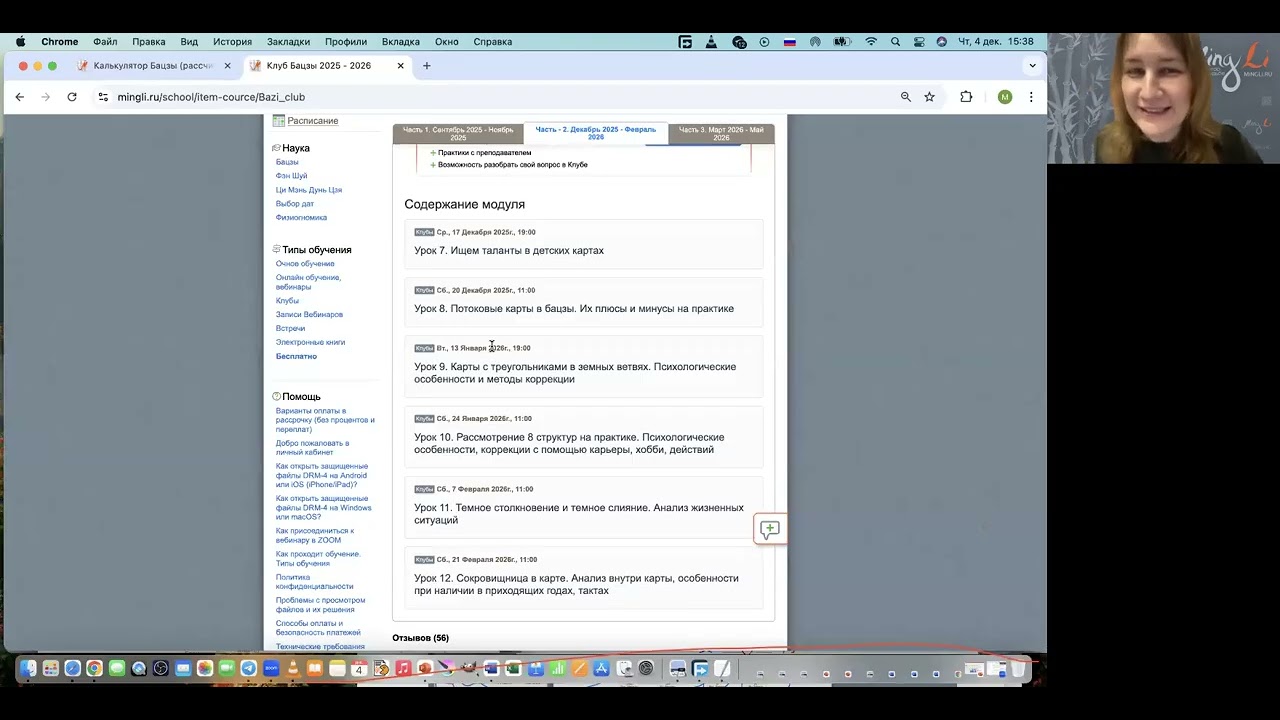Open Zoom from the Dock

point(271,669)
